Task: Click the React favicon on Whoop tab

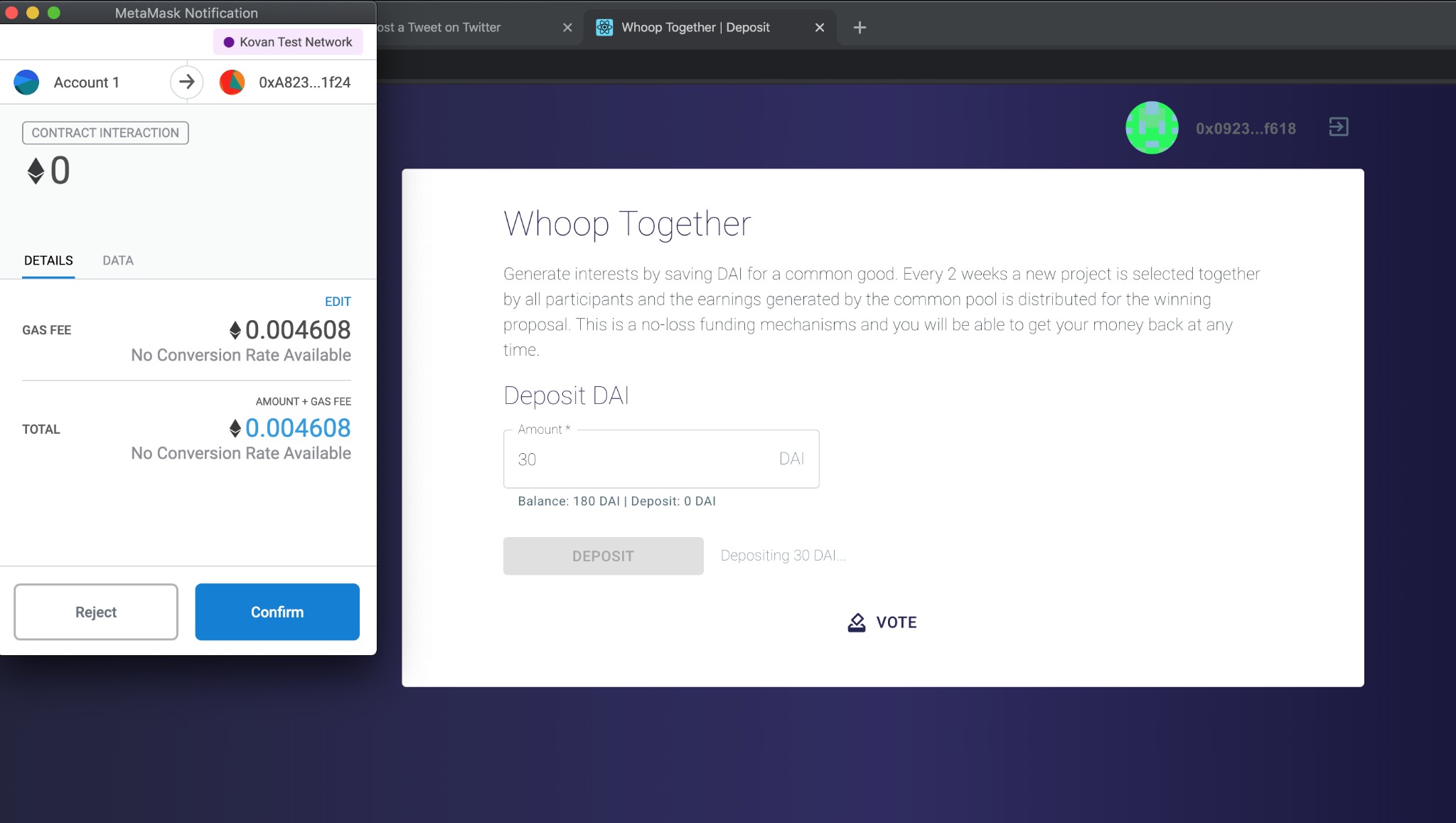Action: coord(604,28)
